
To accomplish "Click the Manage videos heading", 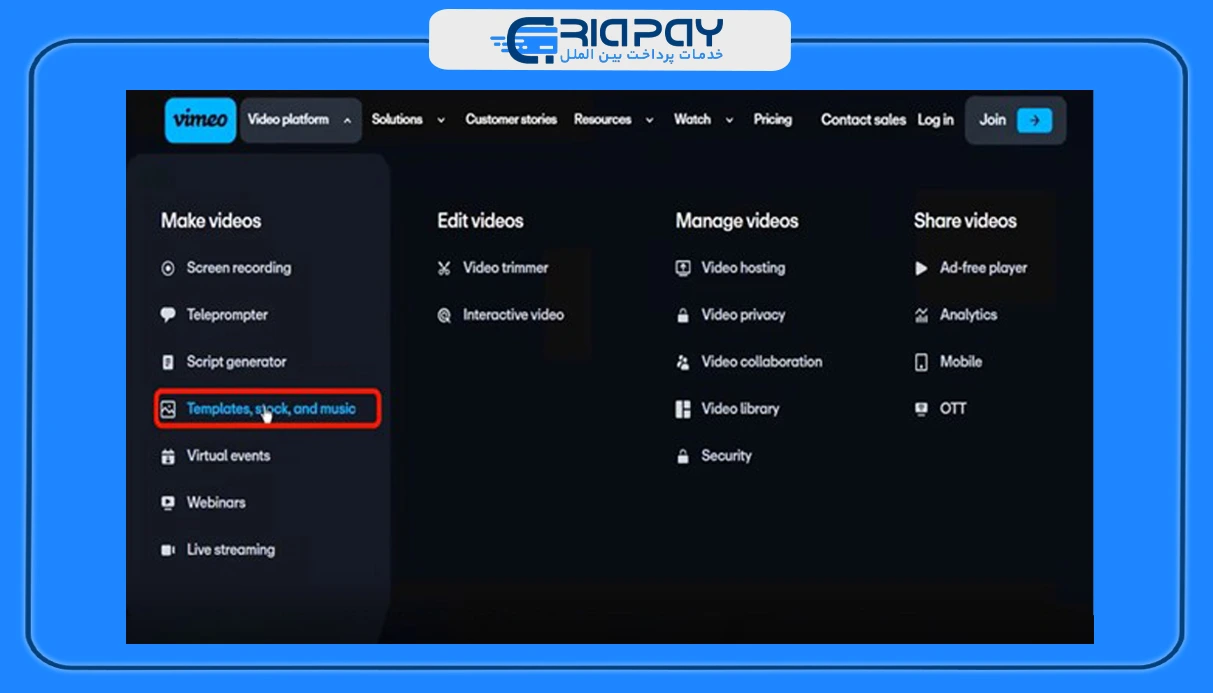I will coord(737,221).
